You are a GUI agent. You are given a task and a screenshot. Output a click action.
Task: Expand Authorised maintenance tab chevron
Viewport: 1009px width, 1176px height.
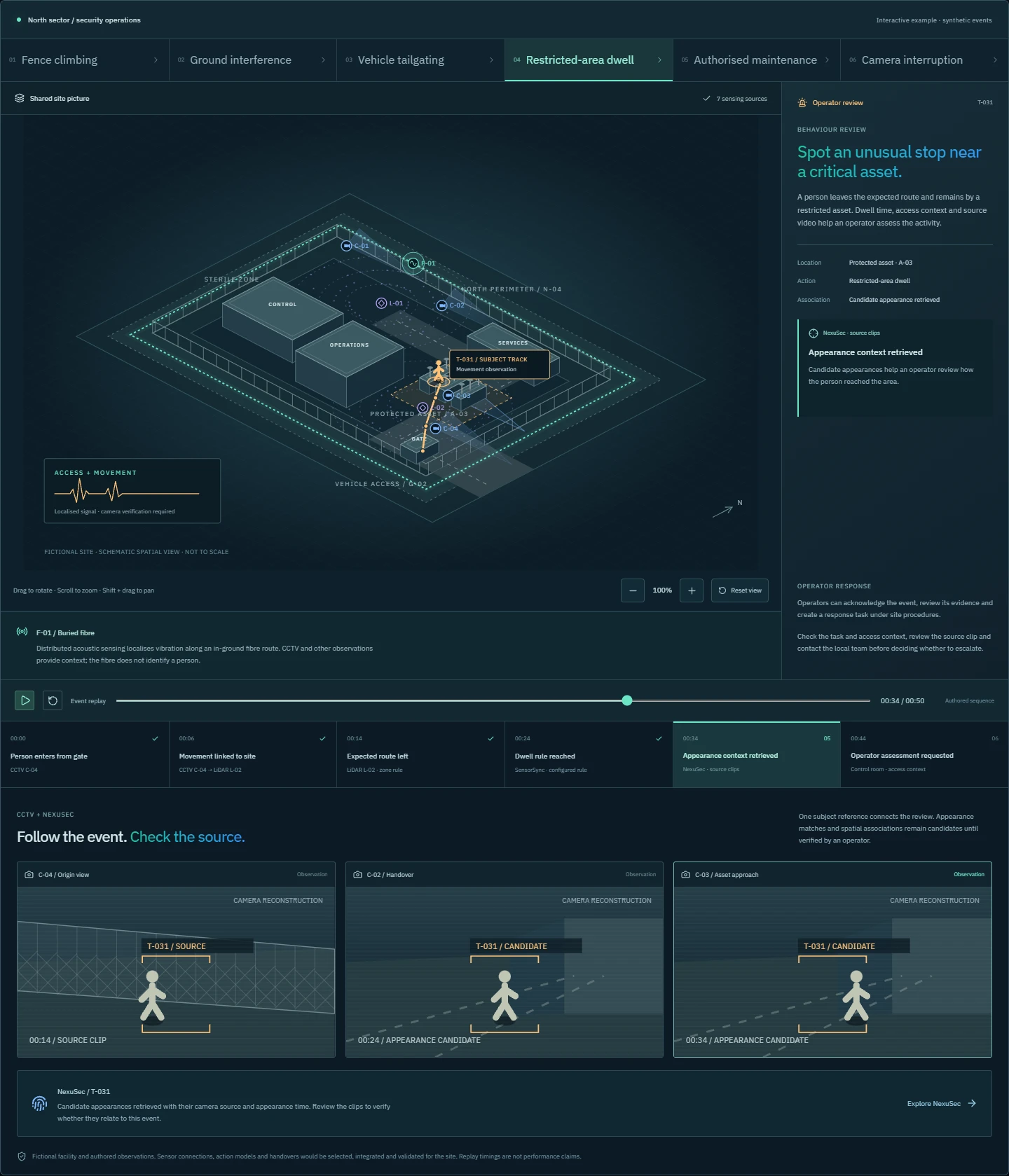point(827,60)
